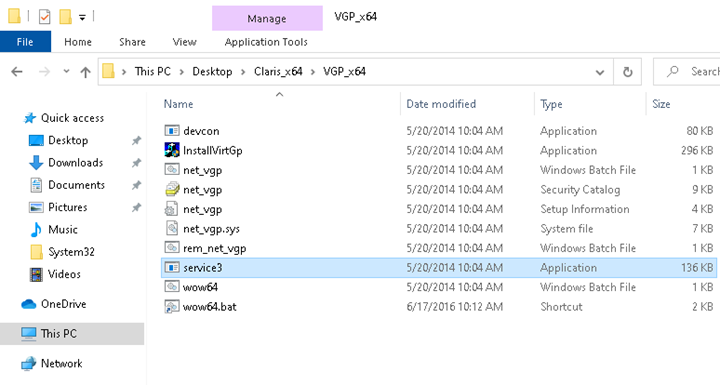Click InstallVirtGp size 296 KB
This screenshot has height=385, width=720.
[697, 150]
